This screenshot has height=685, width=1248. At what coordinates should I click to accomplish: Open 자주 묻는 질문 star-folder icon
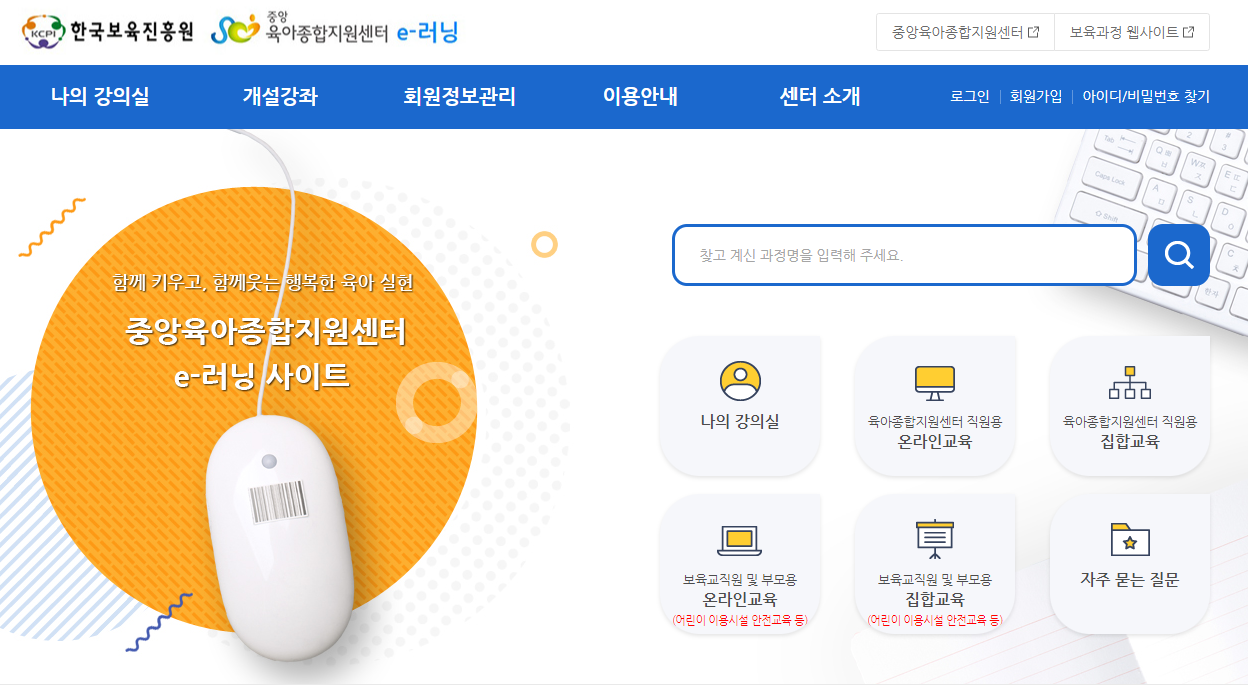[x=1130, y=539]
